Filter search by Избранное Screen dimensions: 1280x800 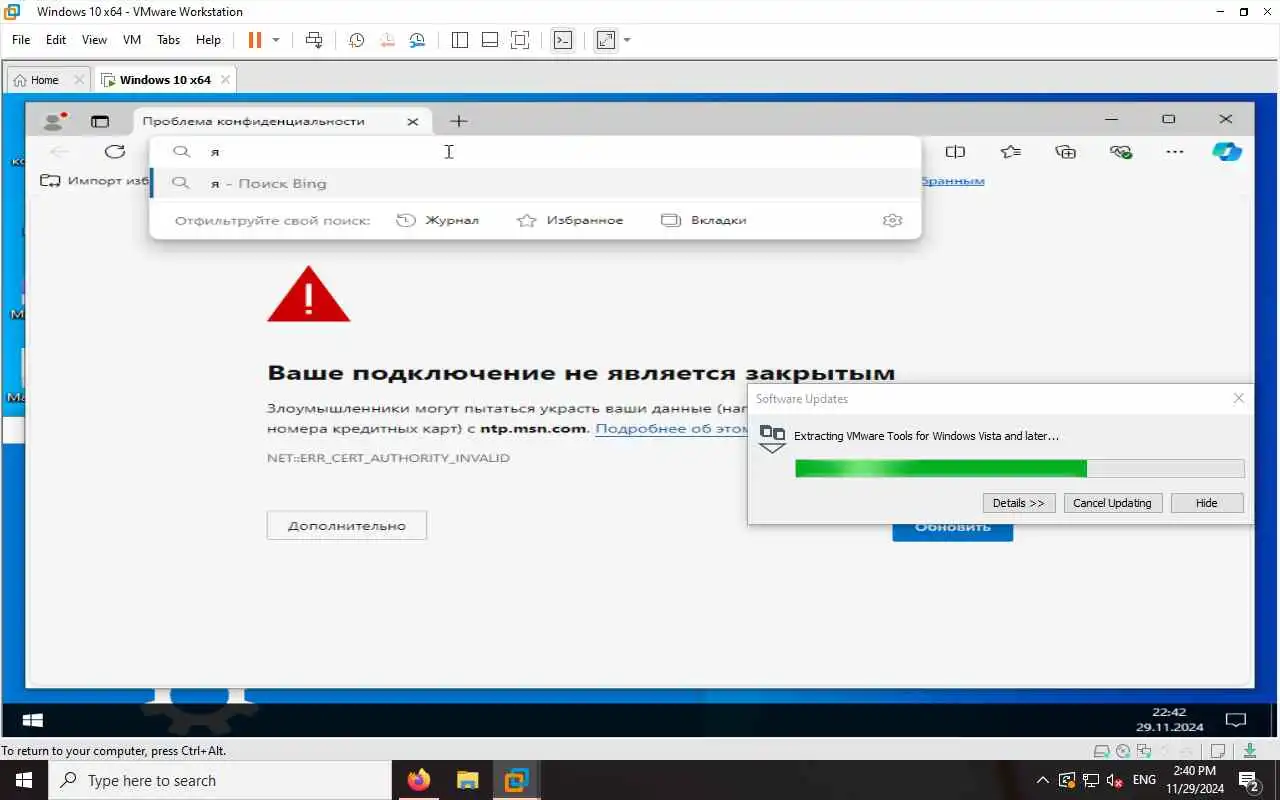(x=570, y=220)
